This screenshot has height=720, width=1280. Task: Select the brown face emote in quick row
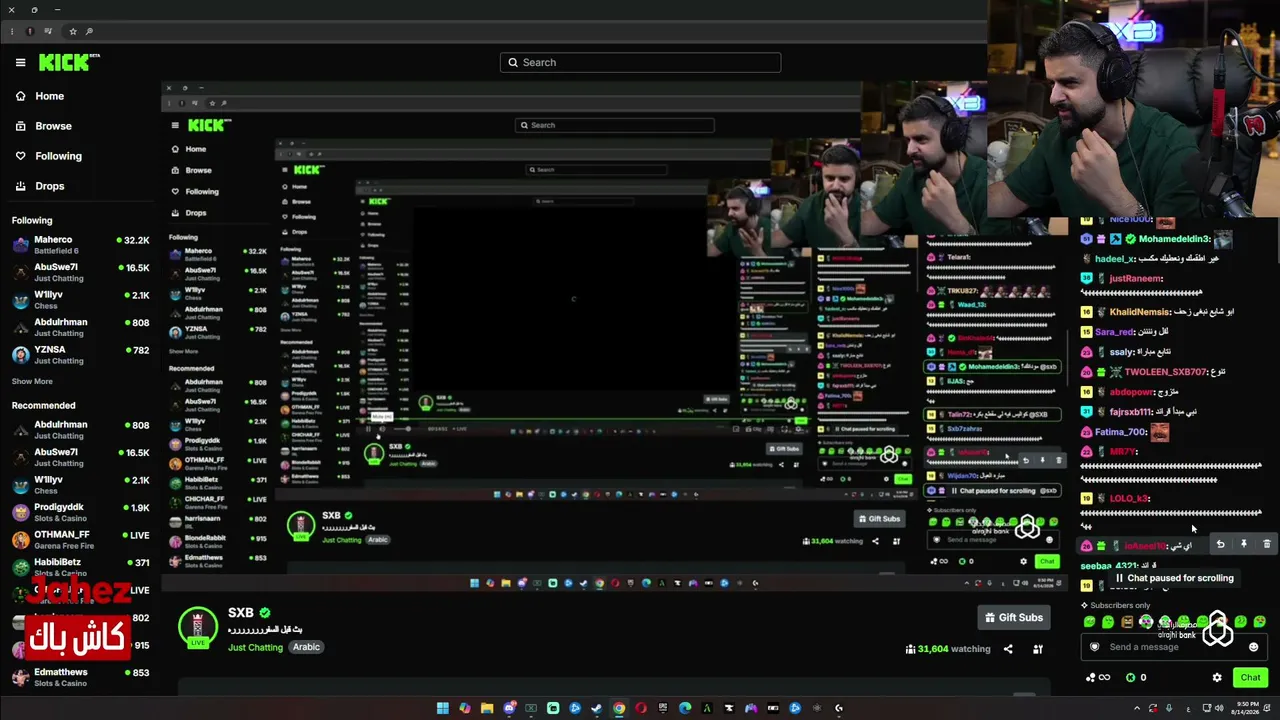pos(1127,622)
